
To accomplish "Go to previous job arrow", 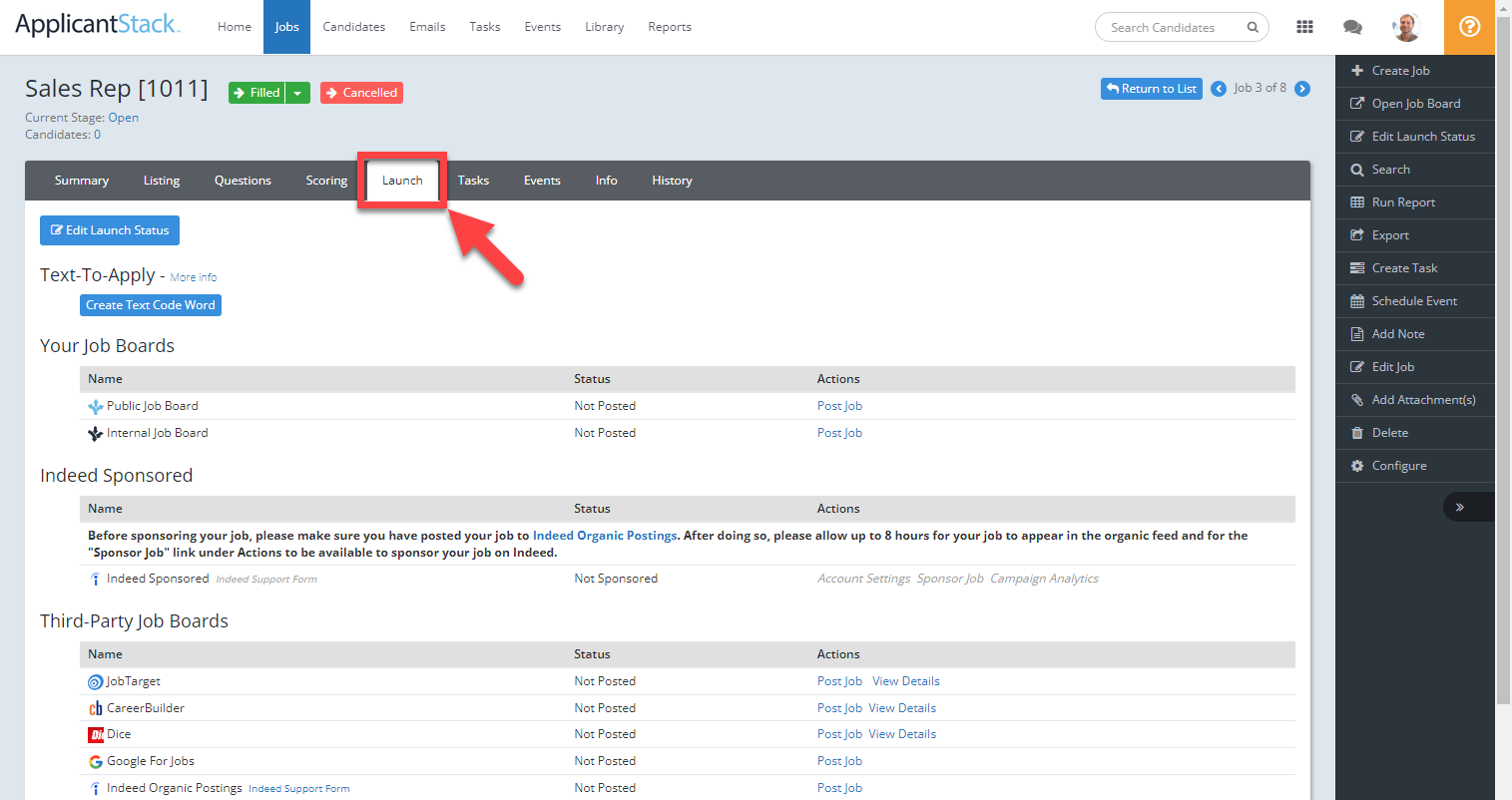I will coord(1219,89).
